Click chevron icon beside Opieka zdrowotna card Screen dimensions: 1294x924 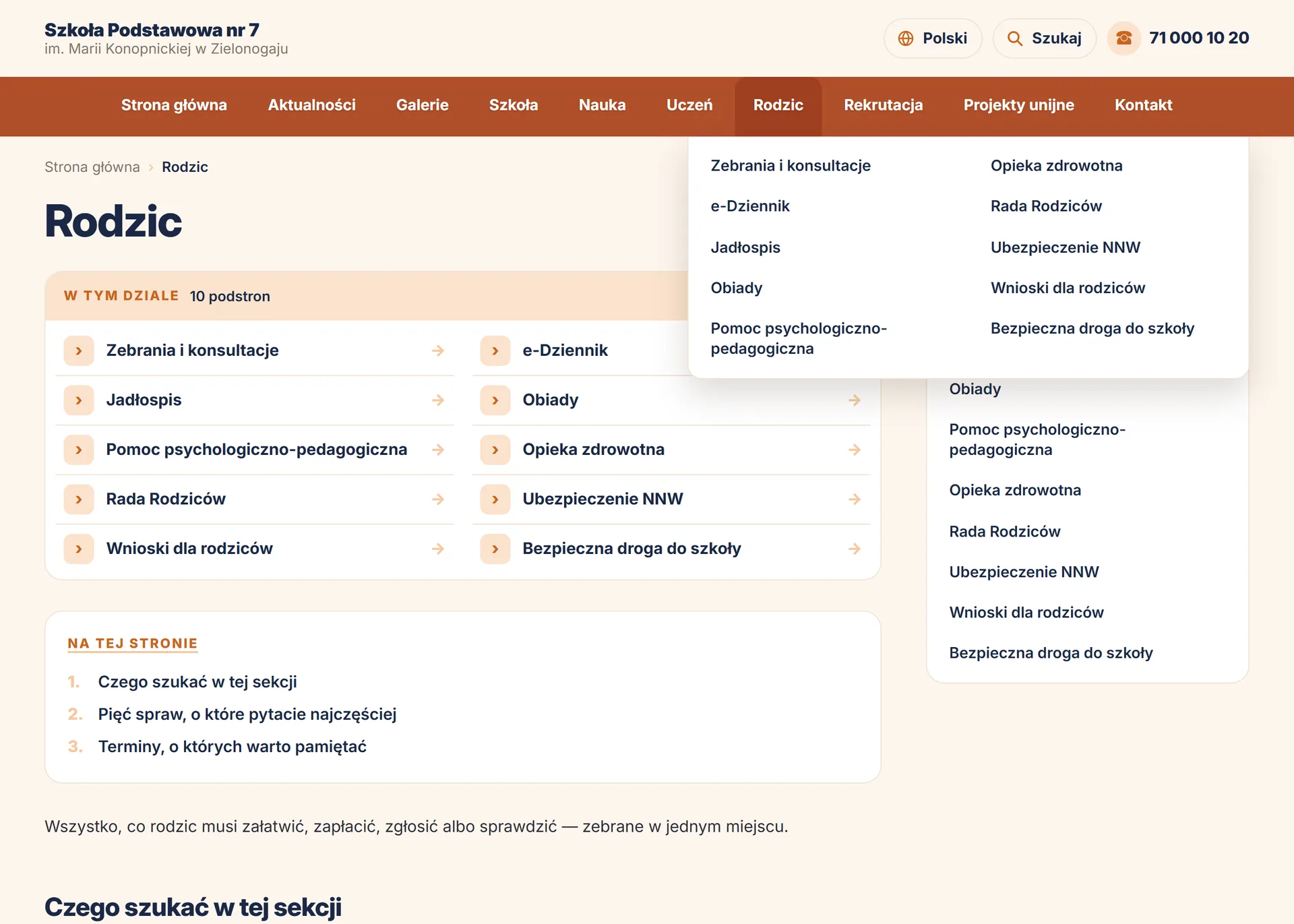point(495,450)
